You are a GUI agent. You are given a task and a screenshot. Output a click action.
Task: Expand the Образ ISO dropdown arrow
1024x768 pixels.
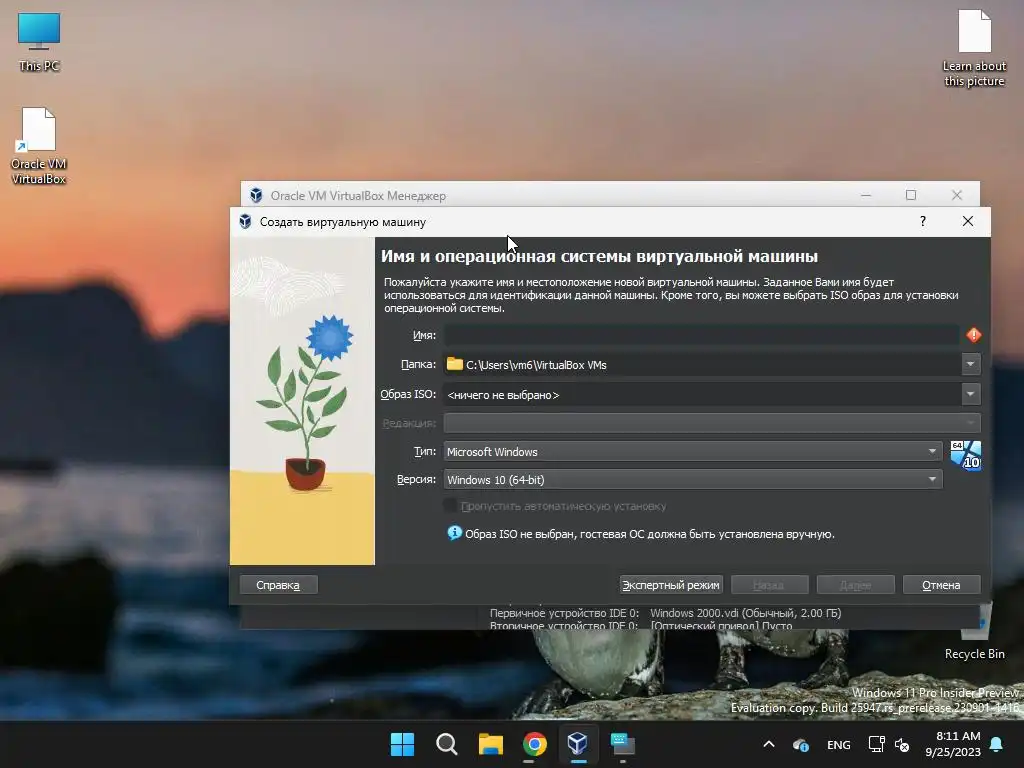(x=970, y=394)
